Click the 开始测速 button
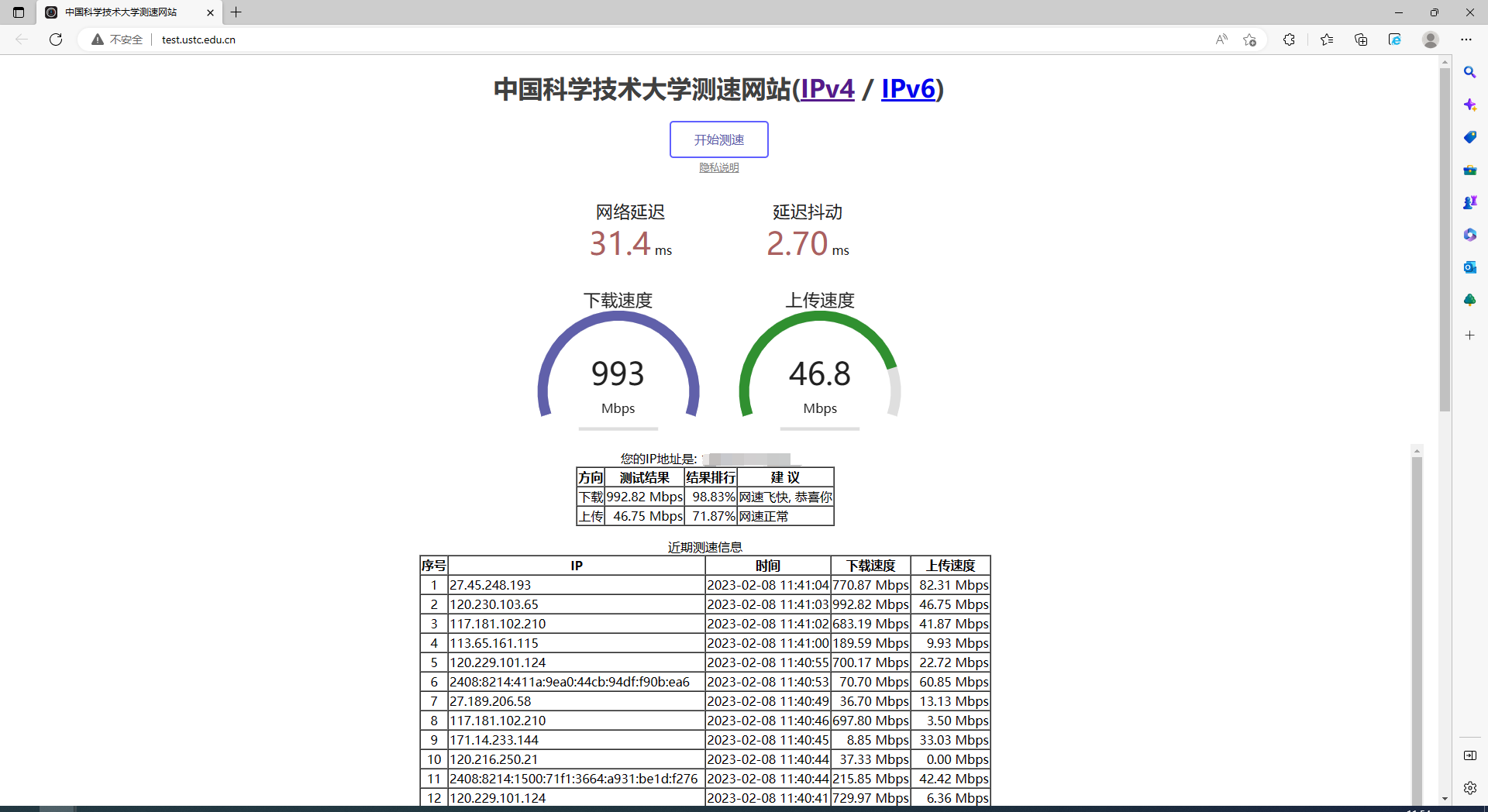 pyautogui.click(x=718, y=139)
